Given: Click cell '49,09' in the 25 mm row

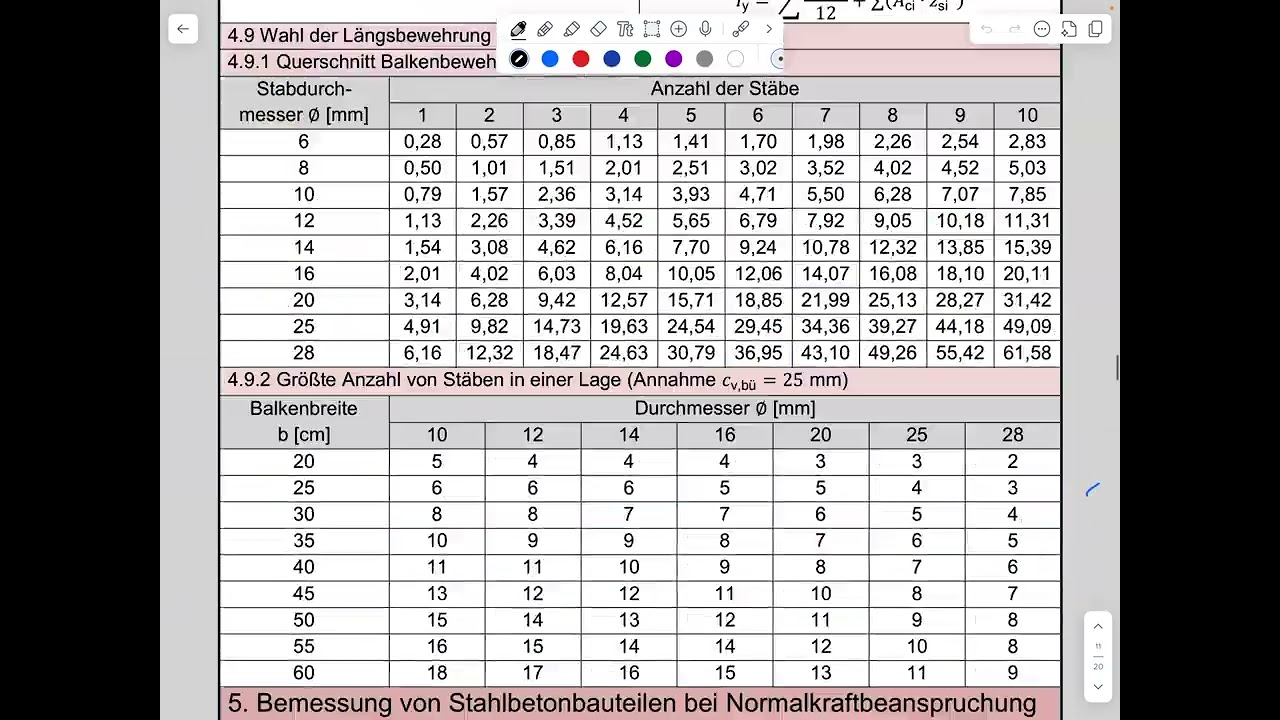Looking at the screenshot, I should point(1028,327).
